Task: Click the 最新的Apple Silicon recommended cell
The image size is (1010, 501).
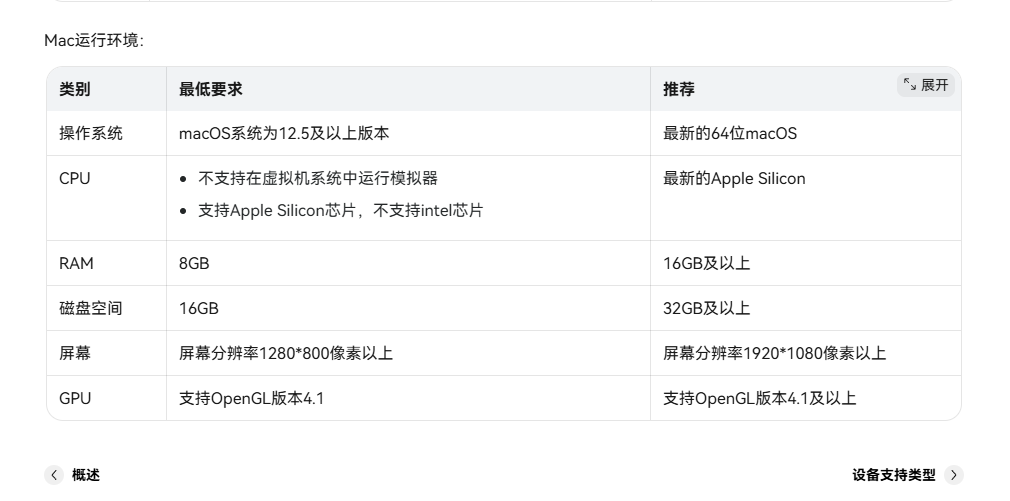Action: coord(734,179)
